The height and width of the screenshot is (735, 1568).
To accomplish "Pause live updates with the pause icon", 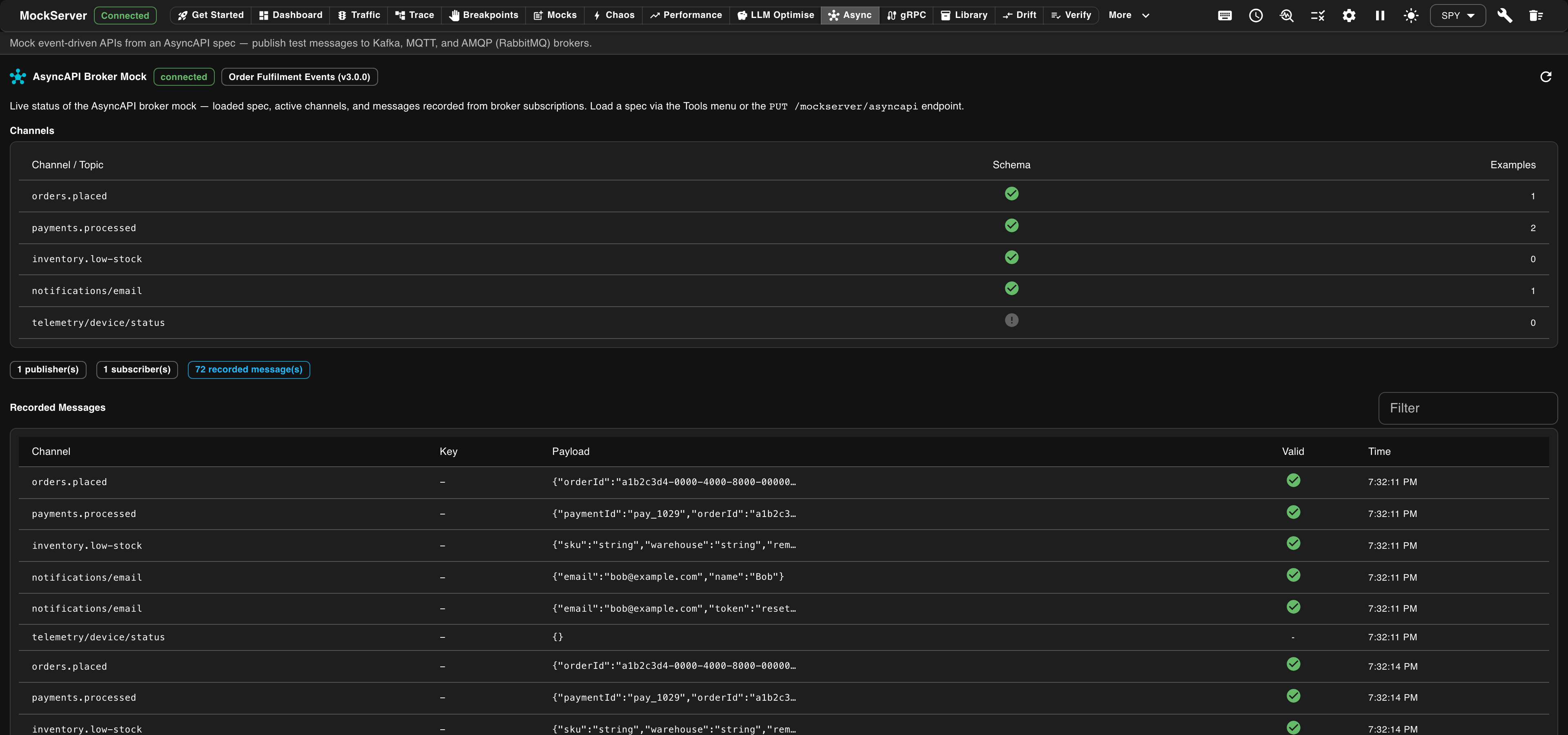I will pos(1380,16).
